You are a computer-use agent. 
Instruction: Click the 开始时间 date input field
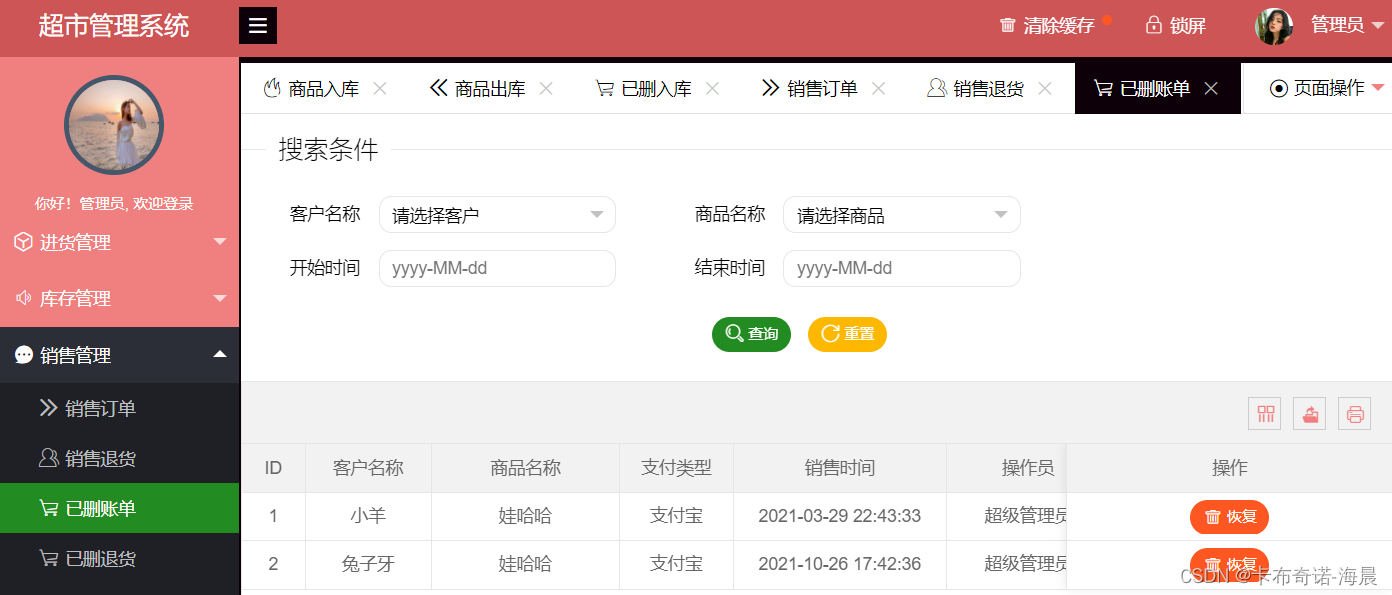tap(497, 268)
